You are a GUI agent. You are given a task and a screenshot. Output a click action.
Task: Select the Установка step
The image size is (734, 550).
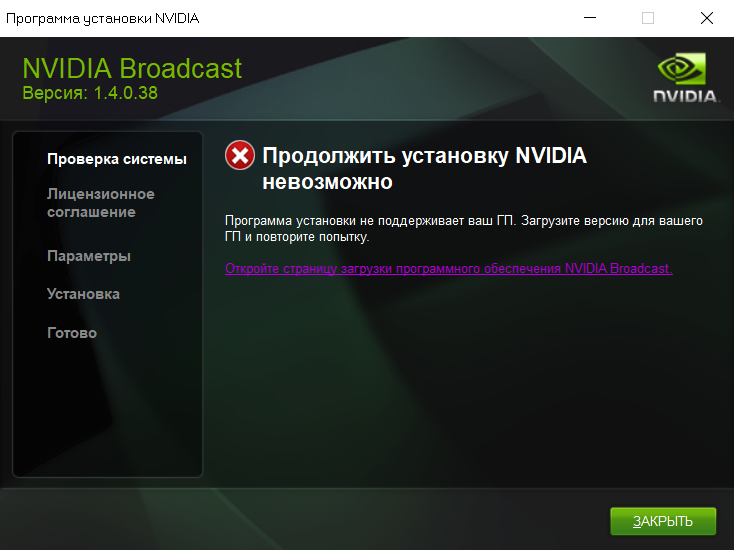[83, 294]
